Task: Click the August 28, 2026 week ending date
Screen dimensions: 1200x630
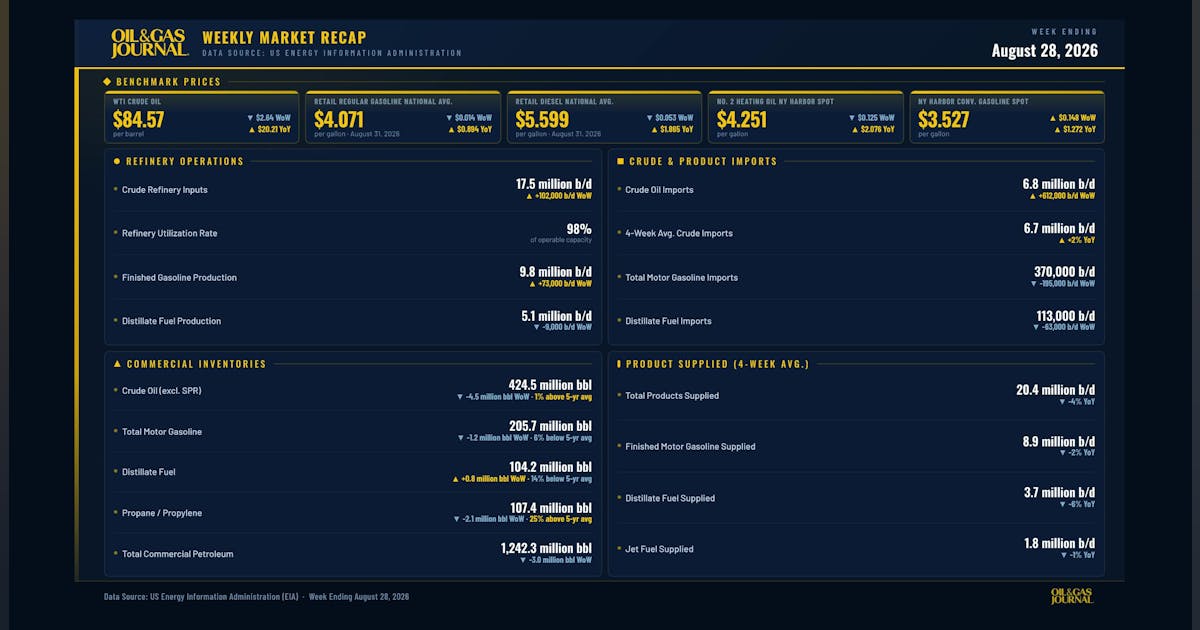Action: coord(1044,50)
